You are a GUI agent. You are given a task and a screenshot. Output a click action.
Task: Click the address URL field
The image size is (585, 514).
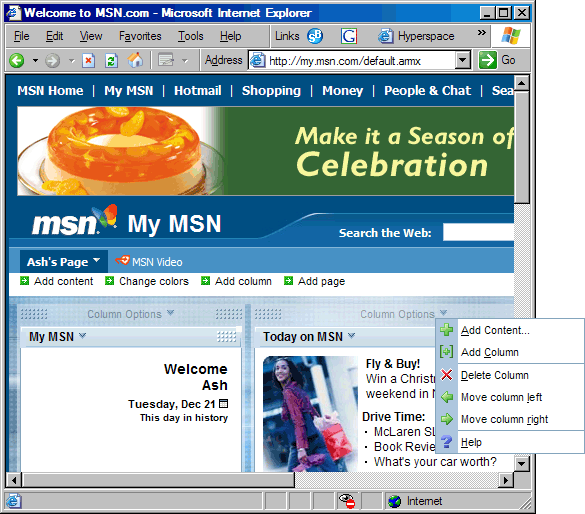(352, 60)
